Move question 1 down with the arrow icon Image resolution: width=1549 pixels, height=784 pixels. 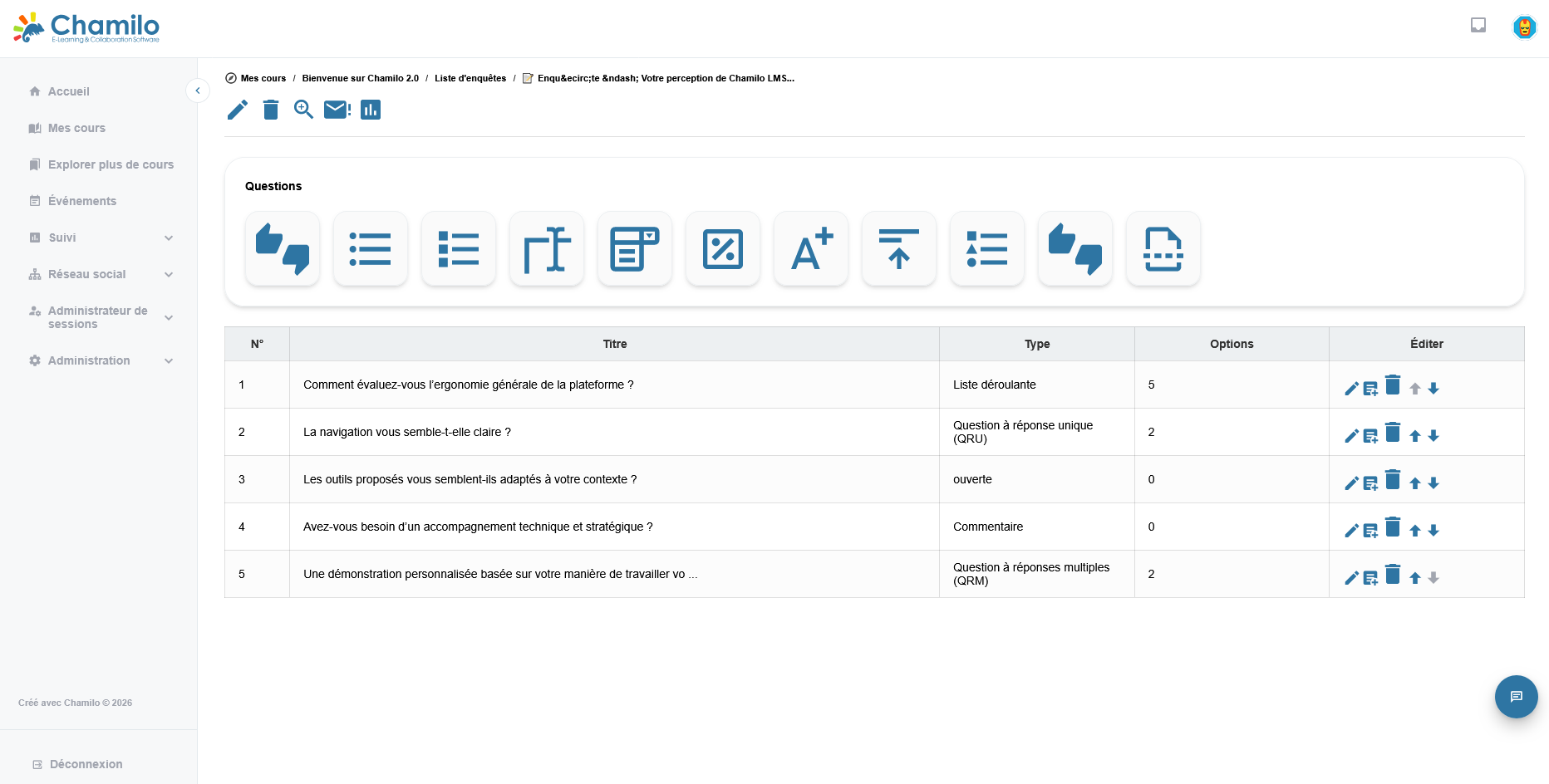1433,388
